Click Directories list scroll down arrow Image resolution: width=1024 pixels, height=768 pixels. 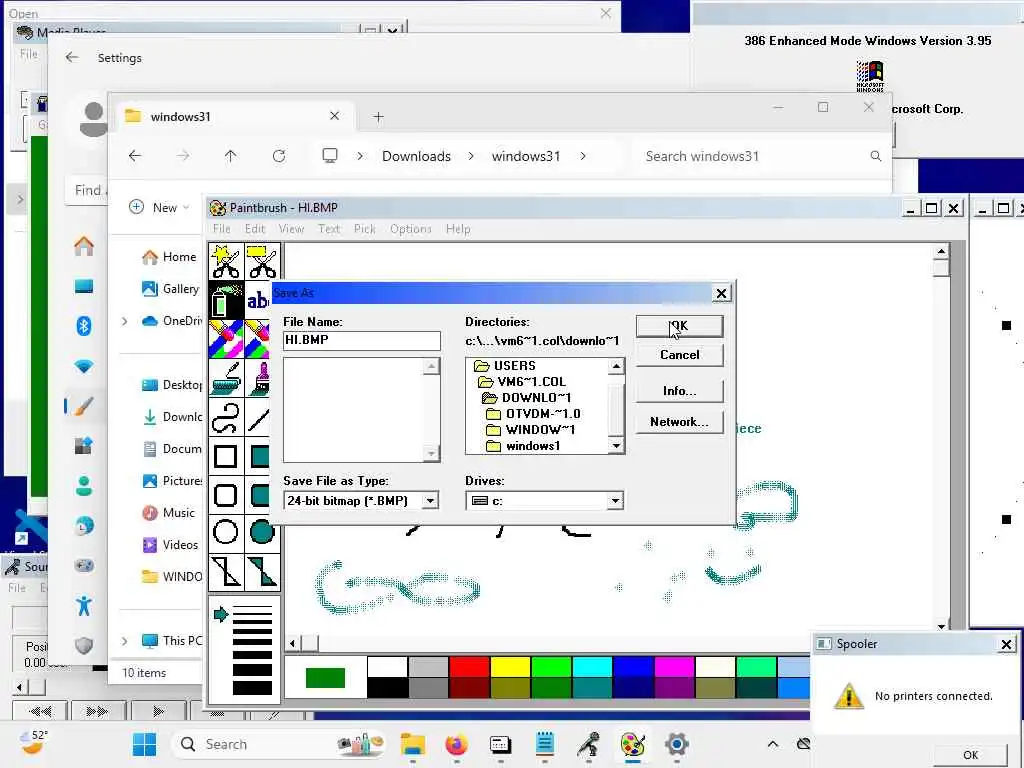[616, 445]
